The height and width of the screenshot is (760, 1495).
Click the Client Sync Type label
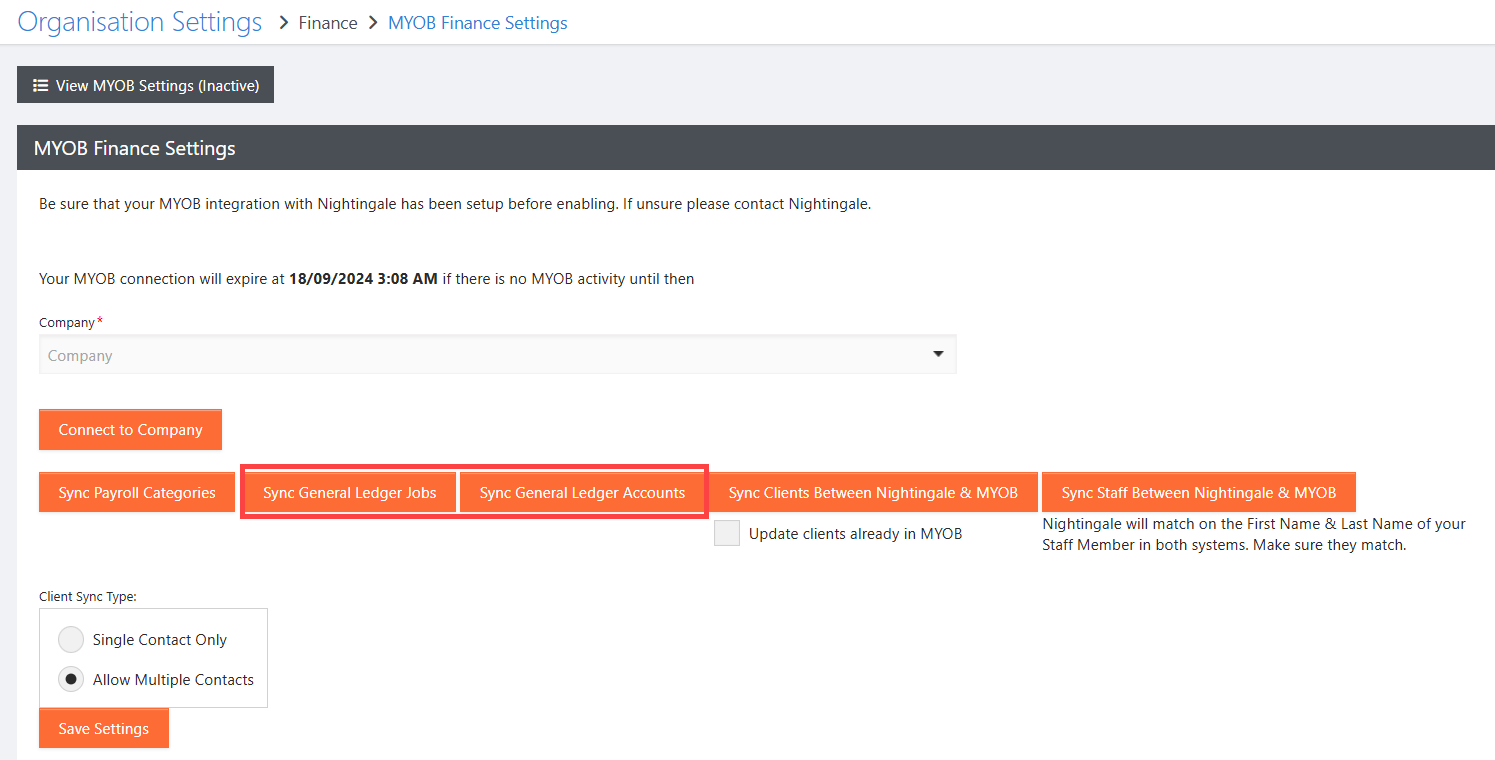pyautogui.click(x=88, y=596)
